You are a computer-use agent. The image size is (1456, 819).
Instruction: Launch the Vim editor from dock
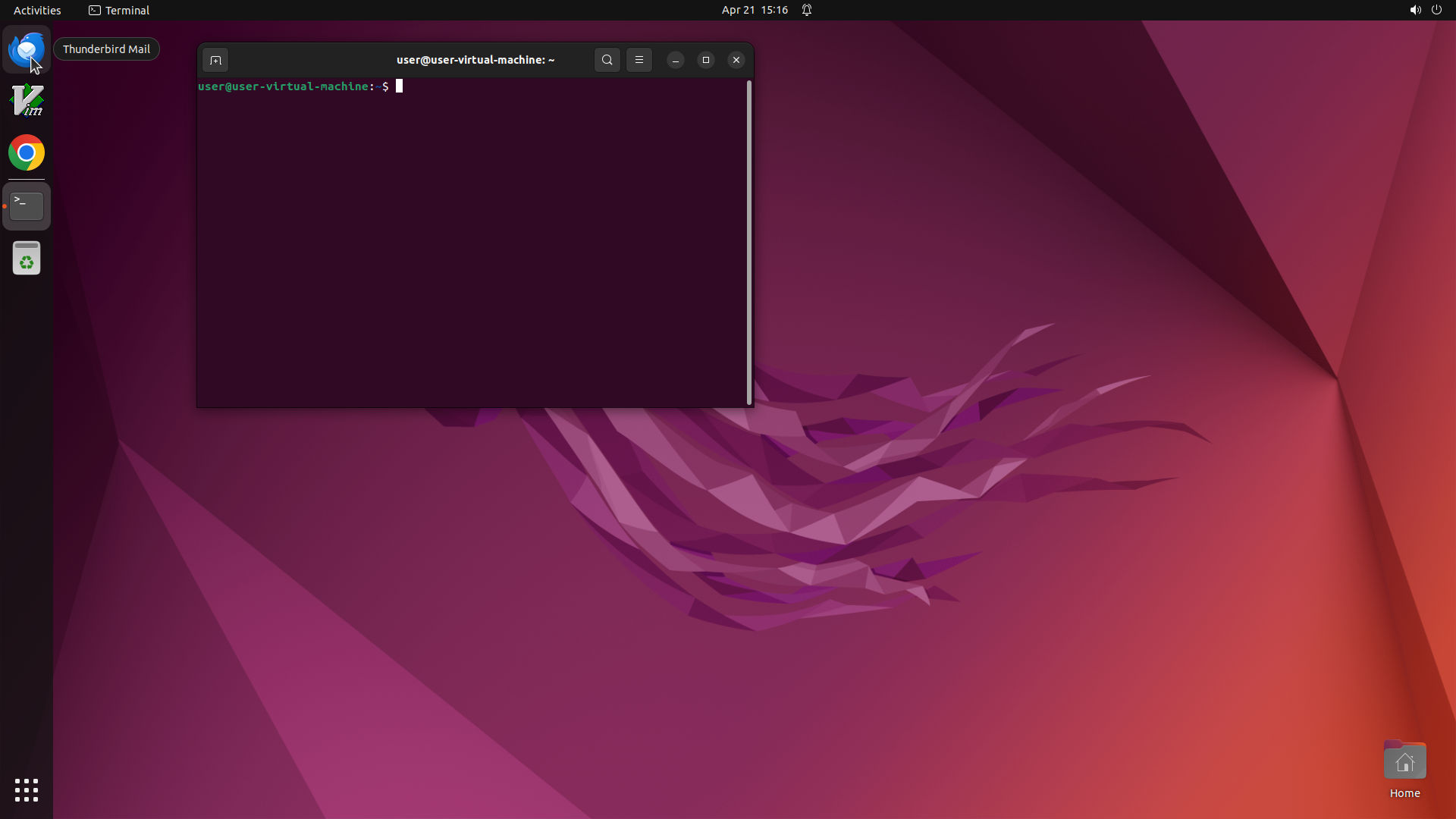27,101
